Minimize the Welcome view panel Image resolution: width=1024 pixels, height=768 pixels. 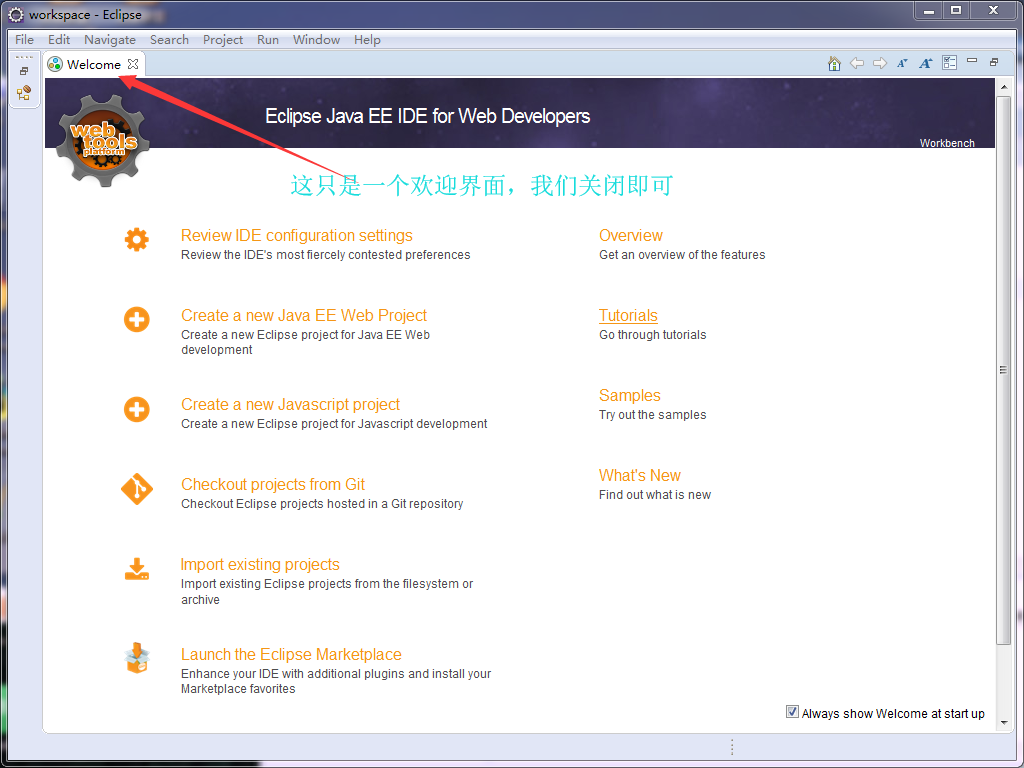pos(972,61)
